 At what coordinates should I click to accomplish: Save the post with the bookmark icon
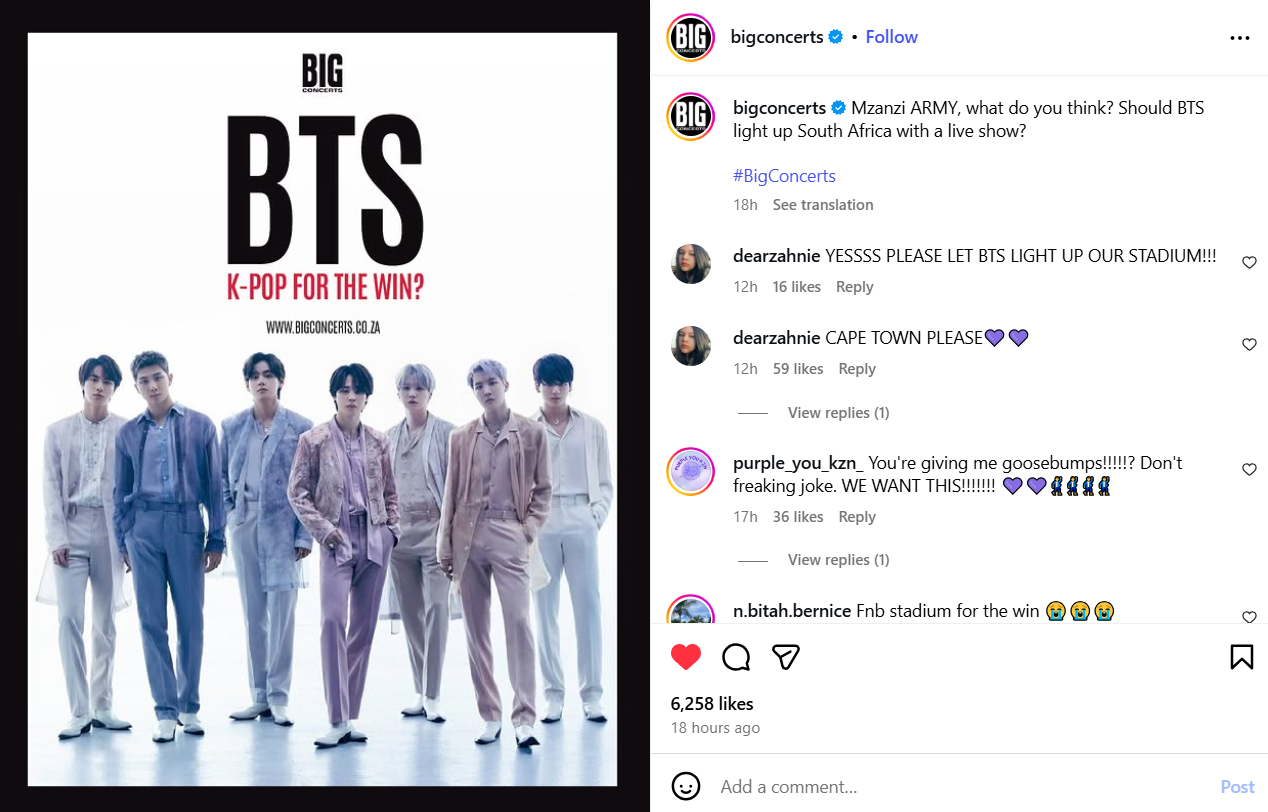click(1241, 657)
